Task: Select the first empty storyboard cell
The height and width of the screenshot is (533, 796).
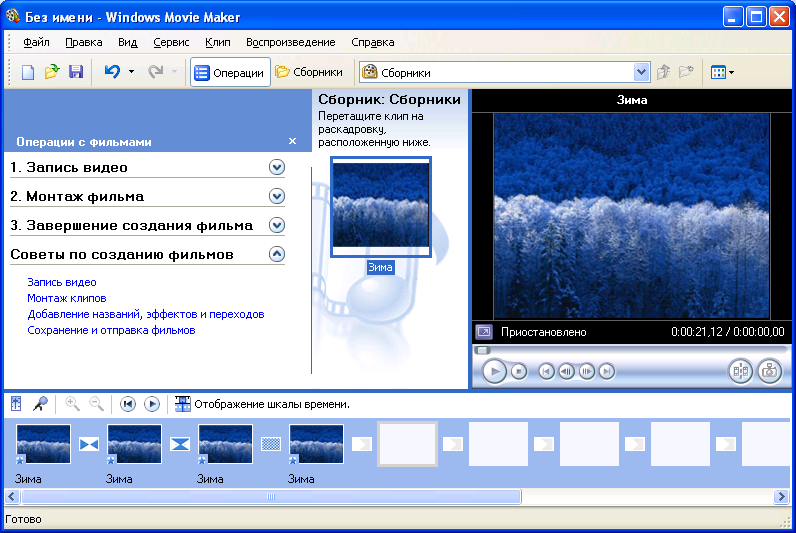Action: click(407, 444)
